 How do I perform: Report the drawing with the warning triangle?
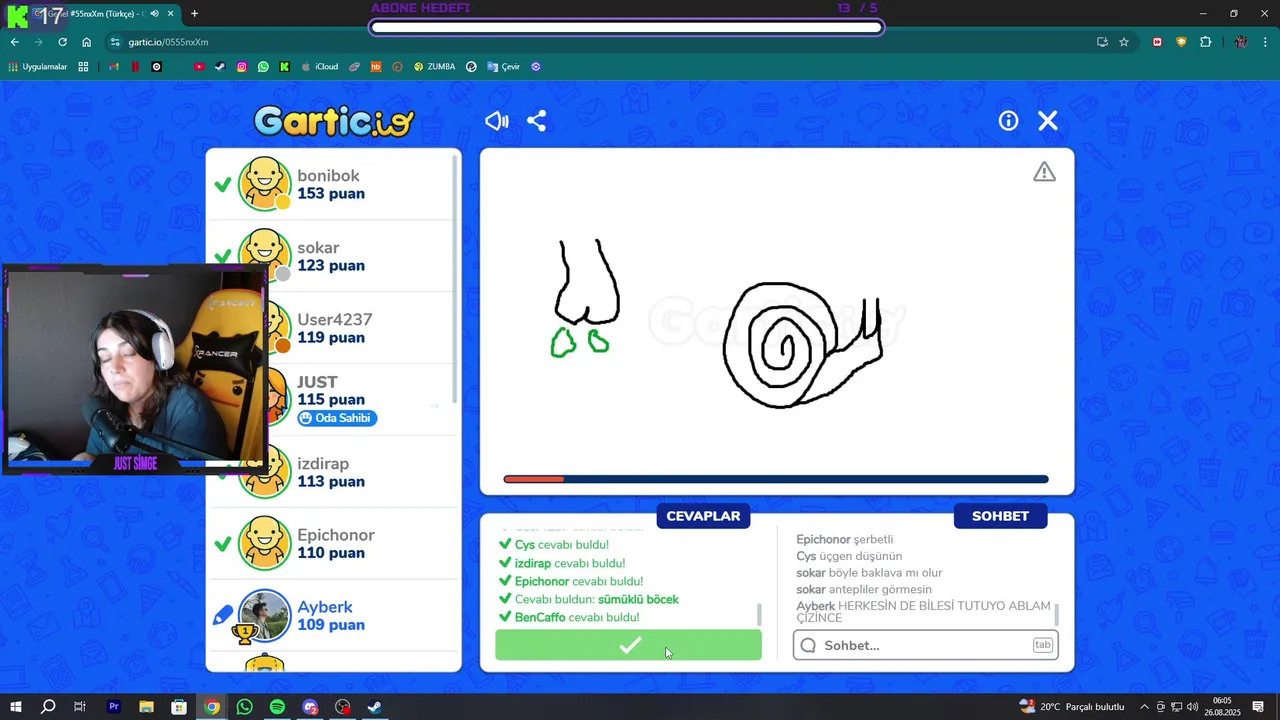coord(1044,172)
